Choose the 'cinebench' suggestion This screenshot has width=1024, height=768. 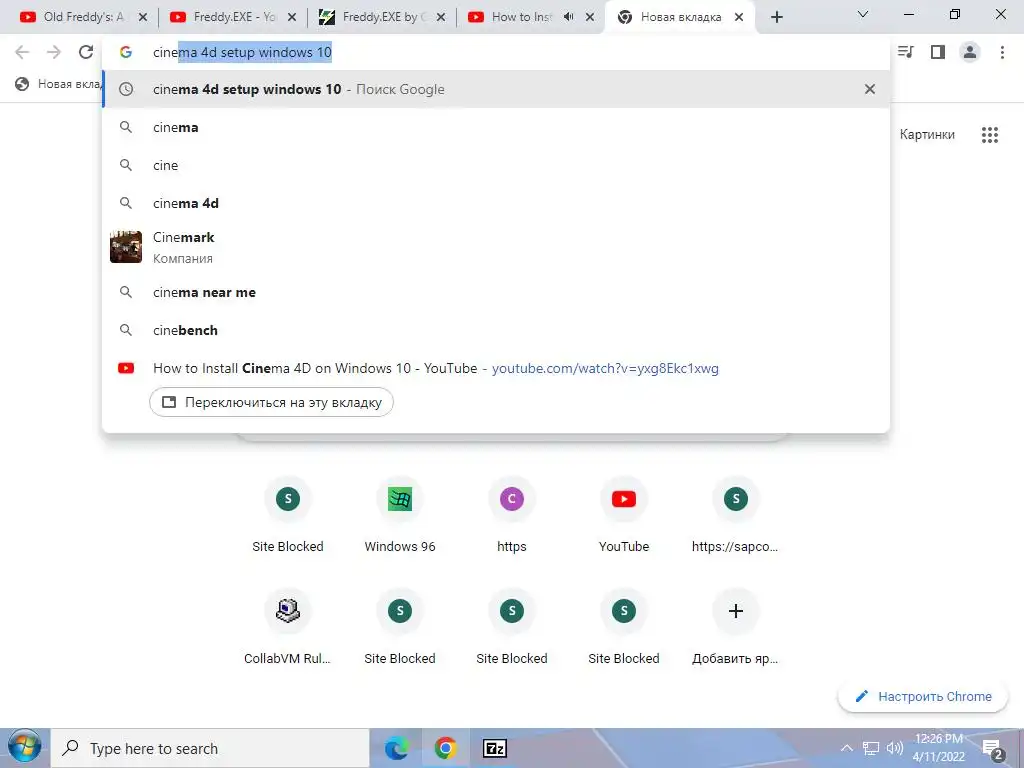click(496, 330)
